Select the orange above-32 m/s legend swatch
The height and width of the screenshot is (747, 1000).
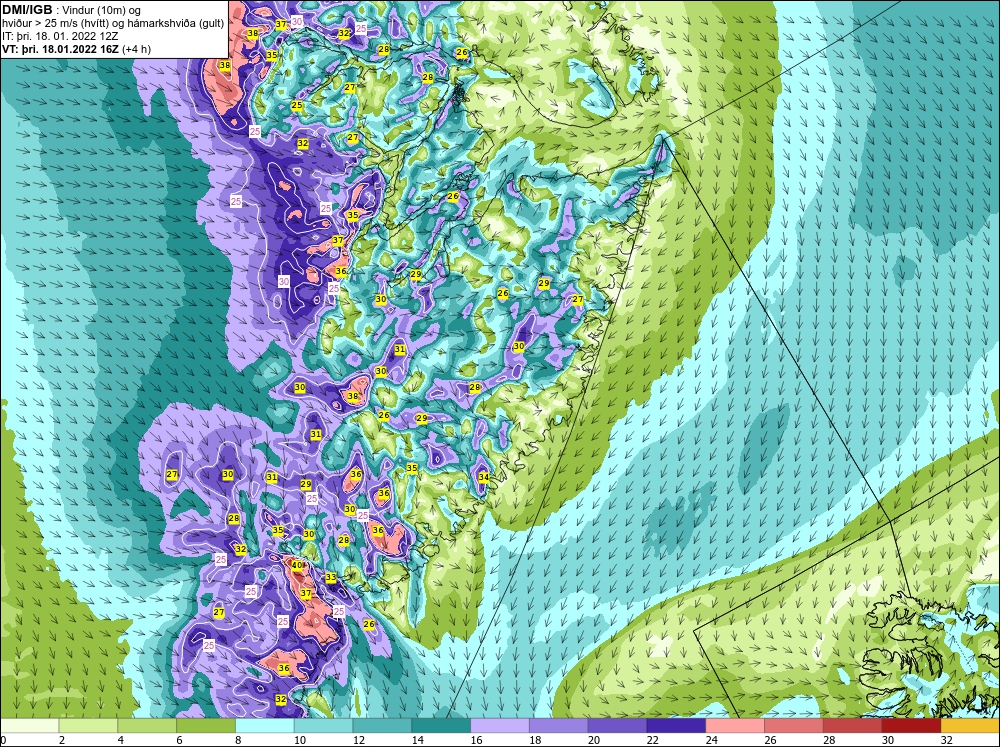970,726
